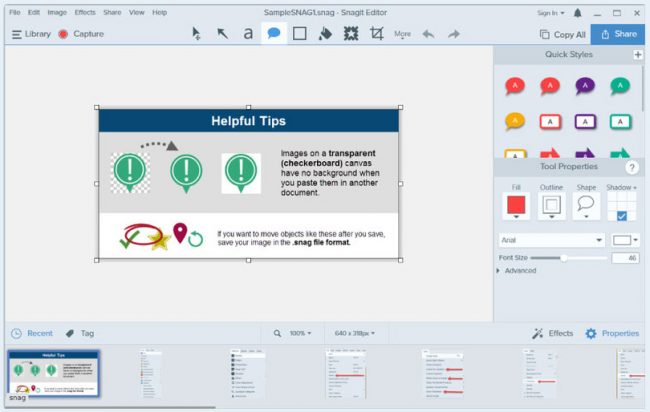
Task: Select the Selection marquee tool
Action: (351, 34)
